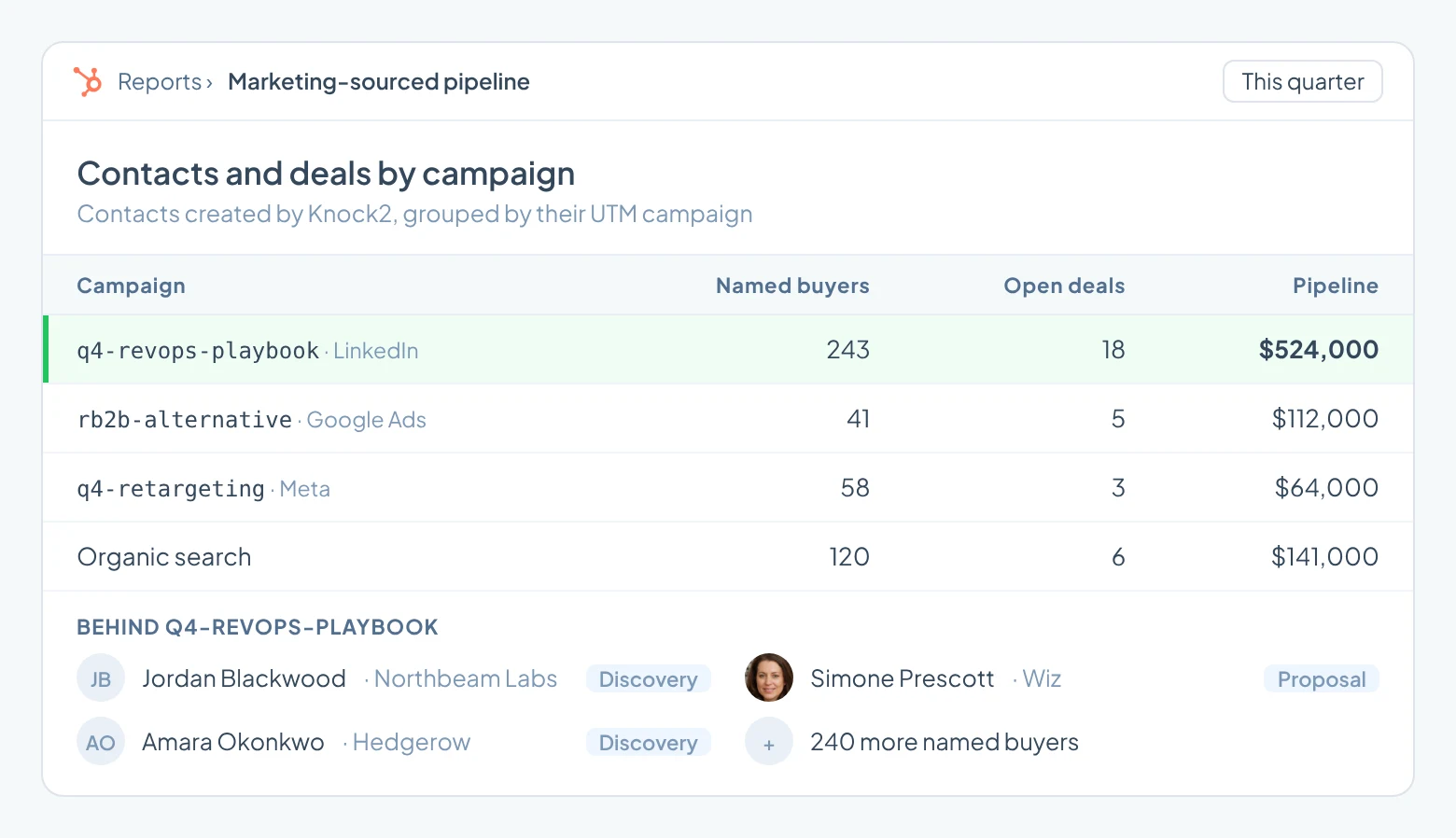This screenshot has width=1456, height=838.
Task: Open the Hedgerow company
Action: coord(411,743)
